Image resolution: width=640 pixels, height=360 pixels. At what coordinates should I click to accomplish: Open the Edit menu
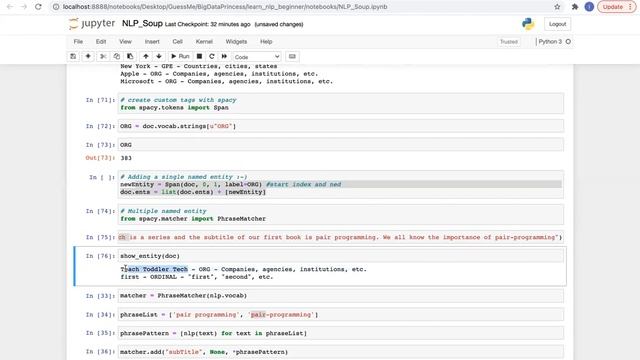tap(101, 42)
